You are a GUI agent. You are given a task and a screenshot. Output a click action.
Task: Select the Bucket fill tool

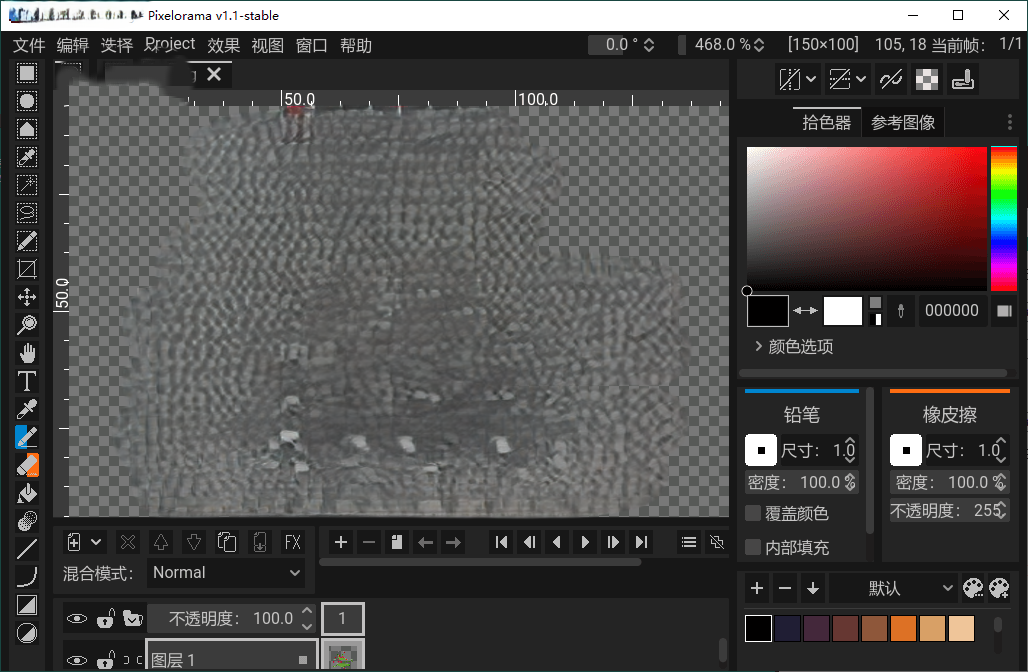coord(27,493)
